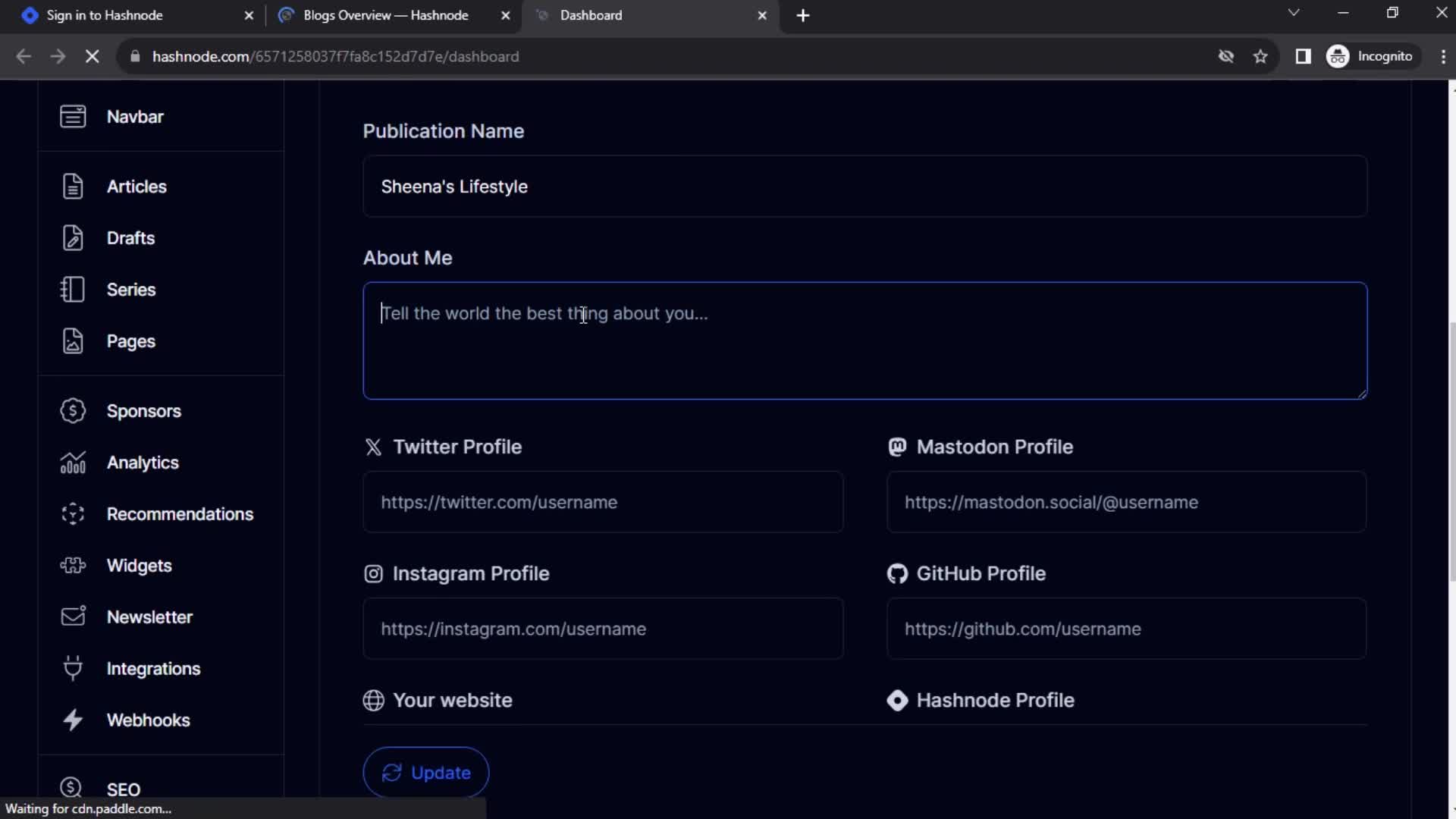
Task: Click the Articles document icon
Action: [73, 187]
